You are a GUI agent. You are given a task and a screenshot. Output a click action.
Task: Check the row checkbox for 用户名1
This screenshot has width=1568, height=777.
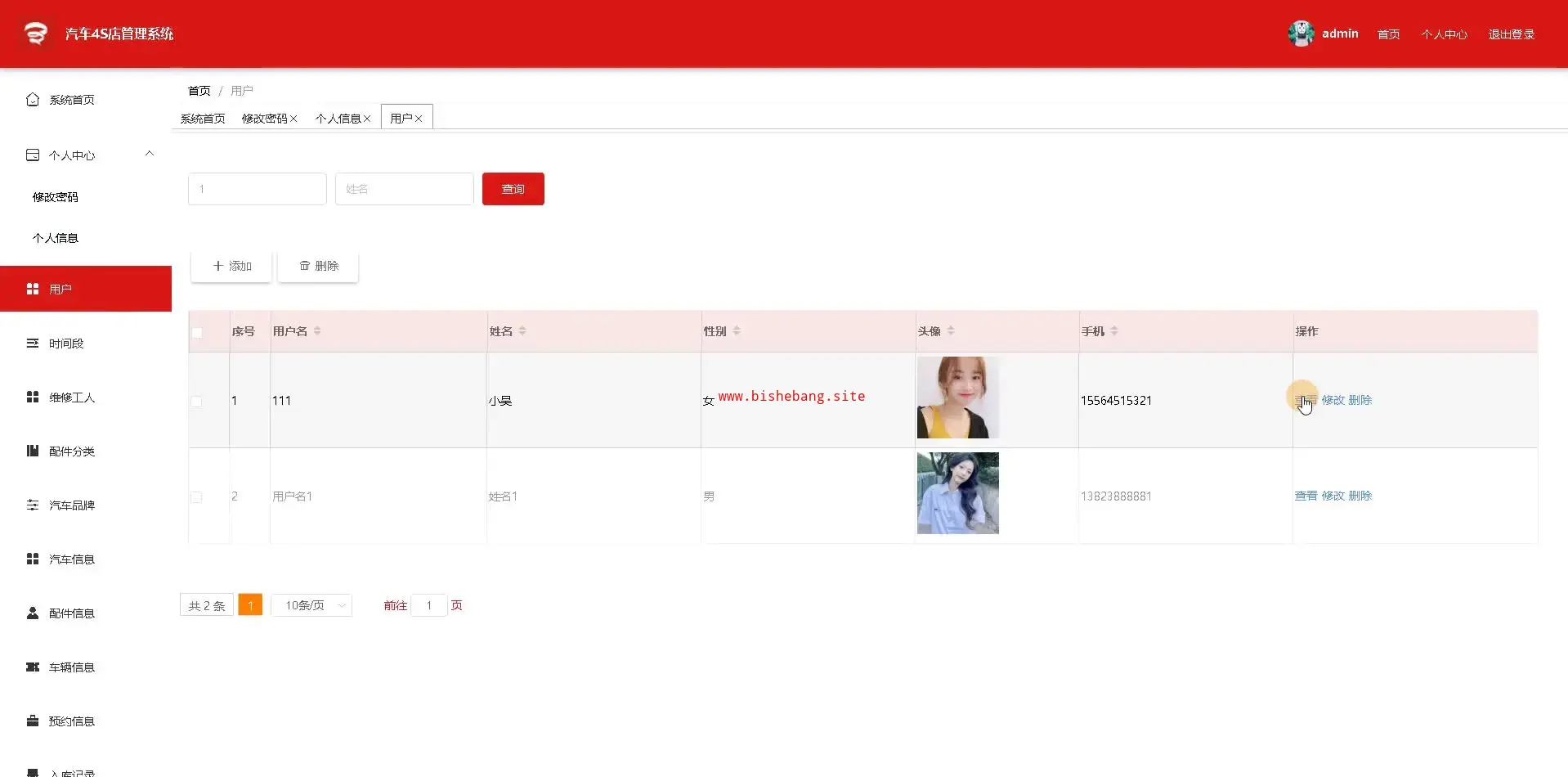pos(196,497)
